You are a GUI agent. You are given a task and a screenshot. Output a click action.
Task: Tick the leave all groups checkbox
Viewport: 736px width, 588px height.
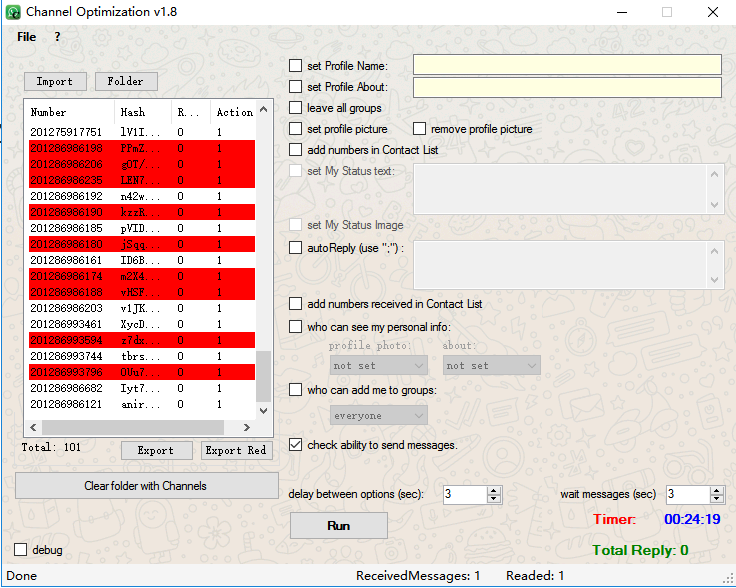(295, 108)
